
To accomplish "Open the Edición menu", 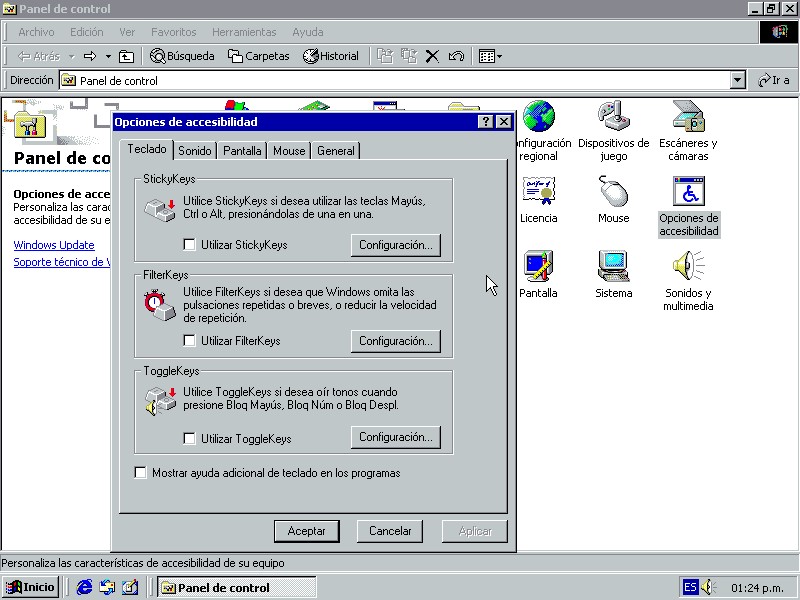I will tap(87, 32).
